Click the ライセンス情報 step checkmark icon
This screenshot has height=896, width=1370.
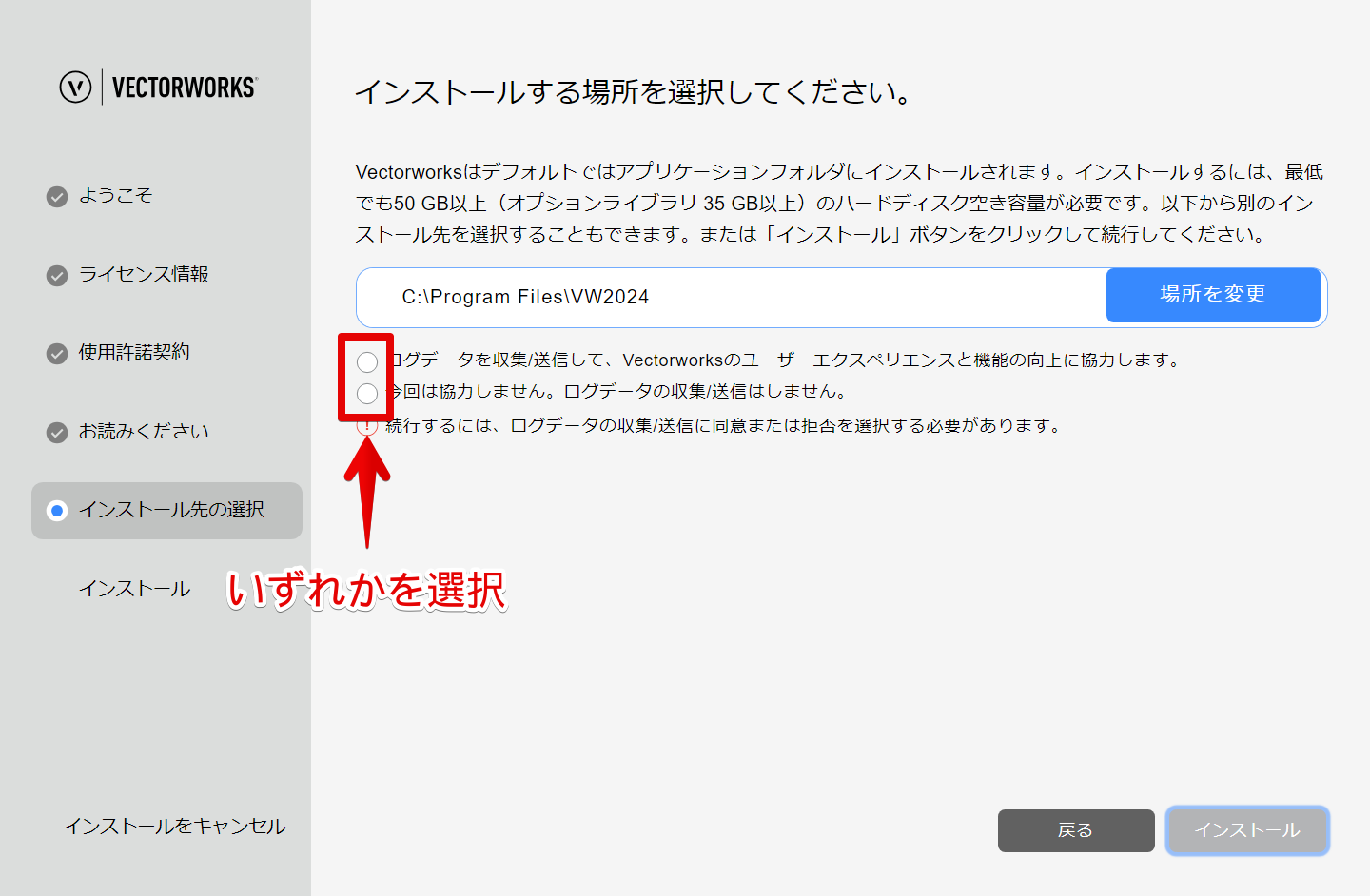[x=57, y=275]
